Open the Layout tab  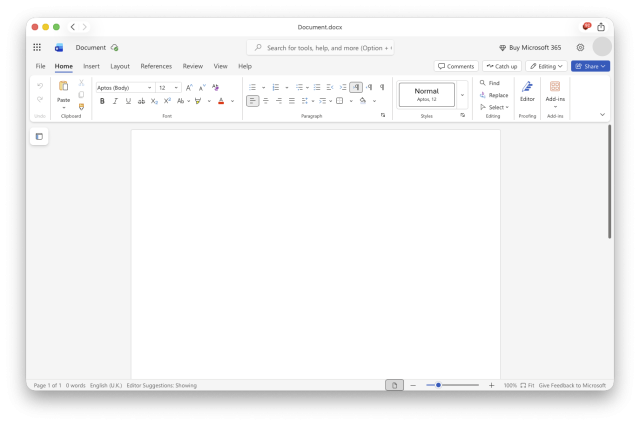[120, 66]
